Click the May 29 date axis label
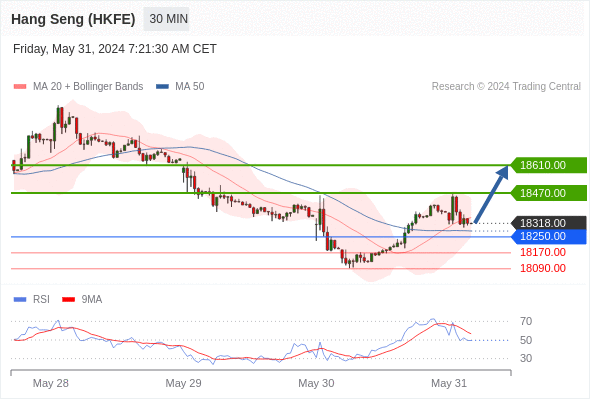This screenshot has width=590, height=400. coord(184,383)
